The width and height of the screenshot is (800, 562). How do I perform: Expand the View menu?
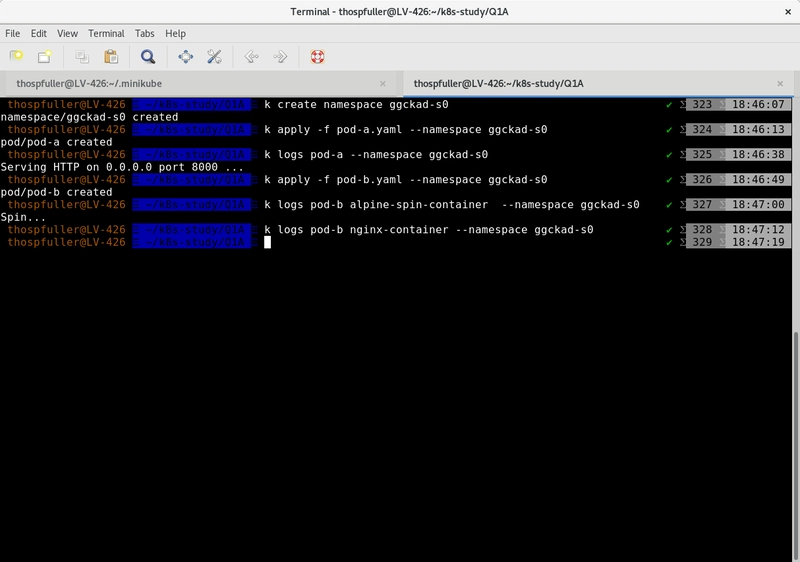tap(67, 33)
